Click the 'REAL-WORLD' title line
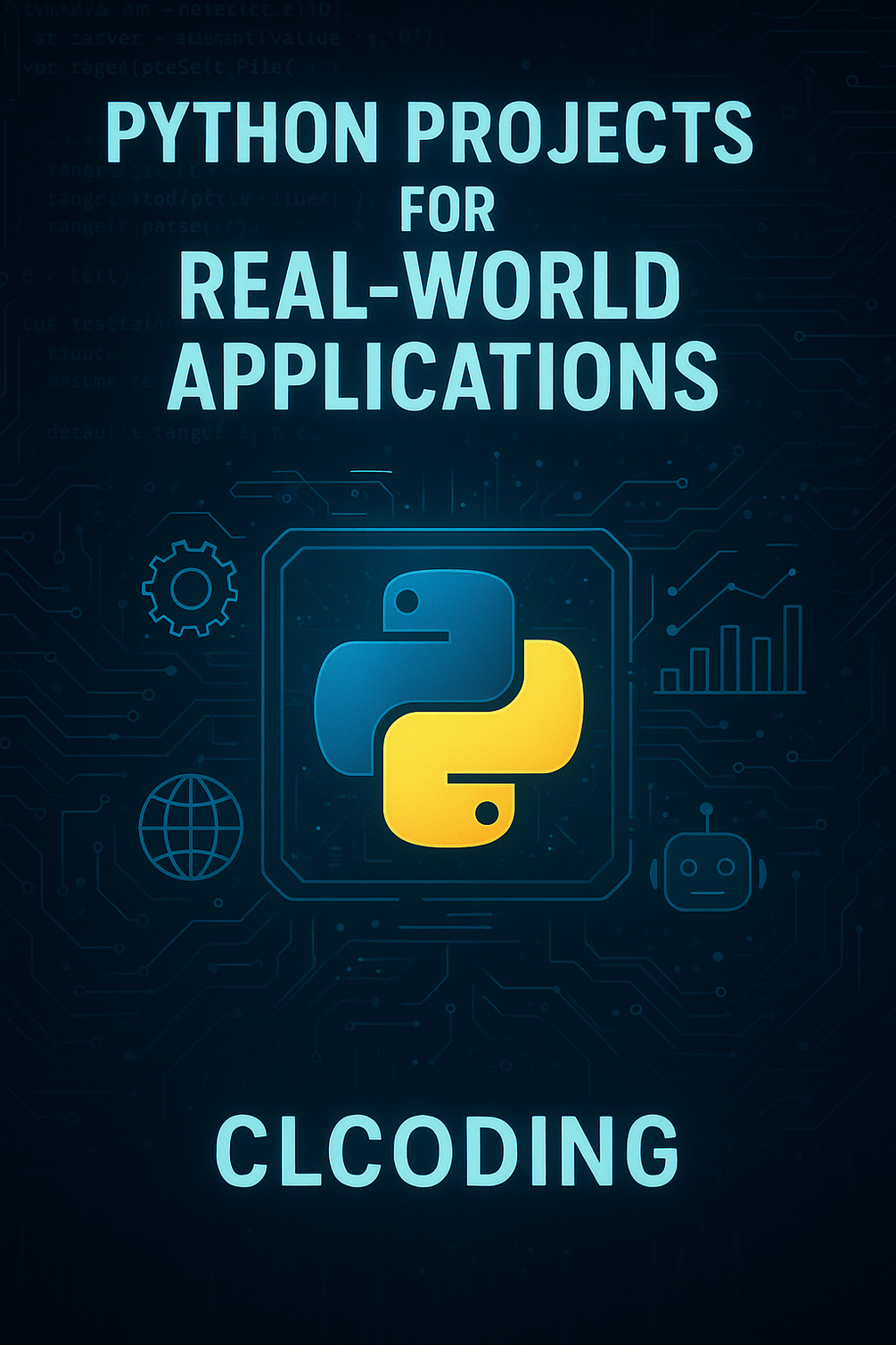This screenshot has height=1345, width=896. click(430, 287)
